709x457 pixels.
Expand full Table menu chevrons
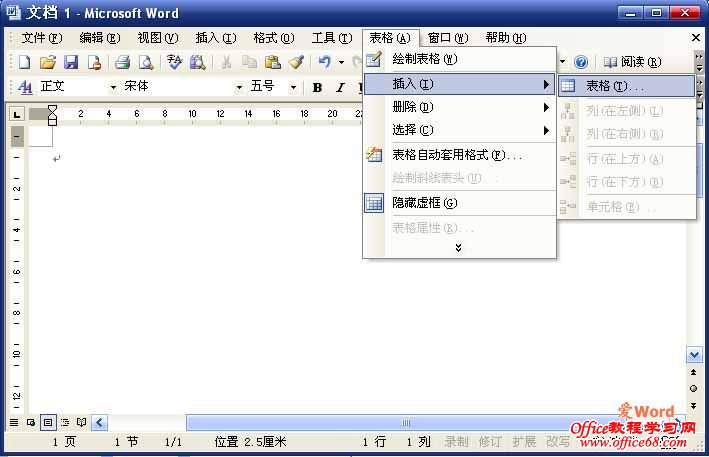(x=458, y=248)
